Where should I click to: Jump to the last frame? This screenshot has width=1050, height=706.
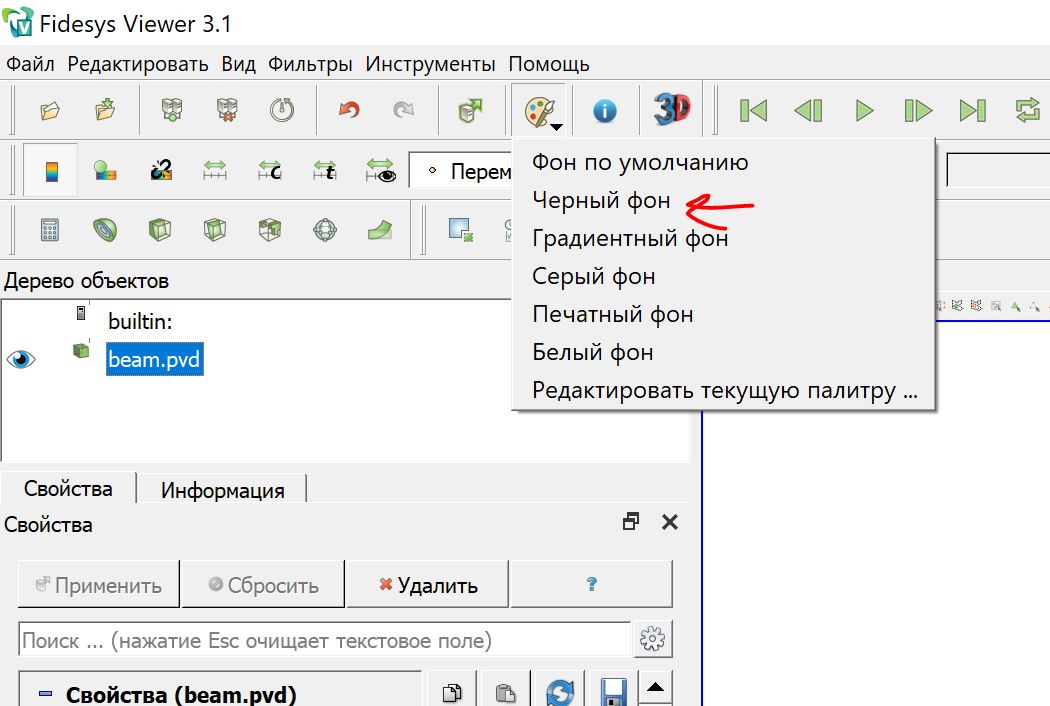pyautogui.click(x=973, y=111)
